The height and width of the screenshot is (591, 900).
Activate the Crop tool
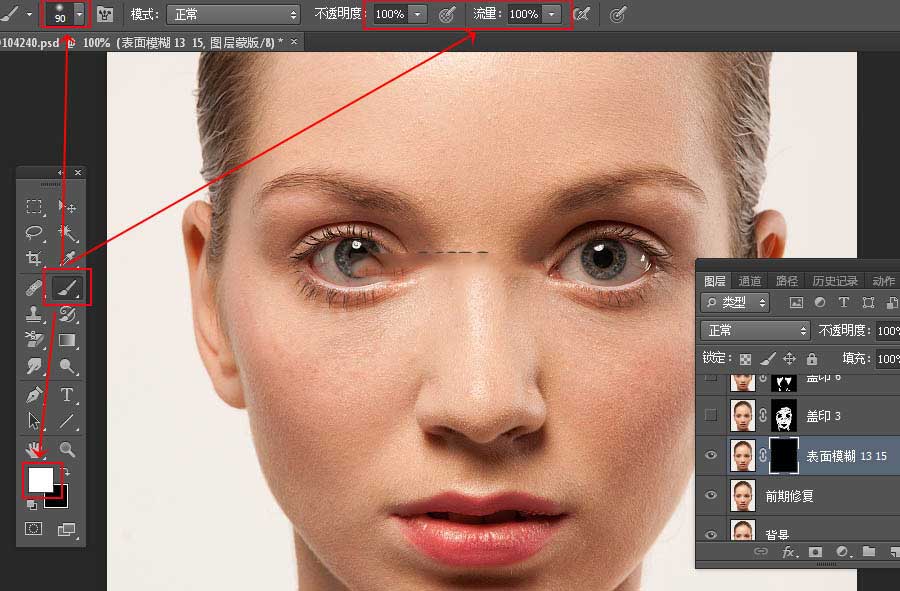pyautogui.click(x=36, y=257)
